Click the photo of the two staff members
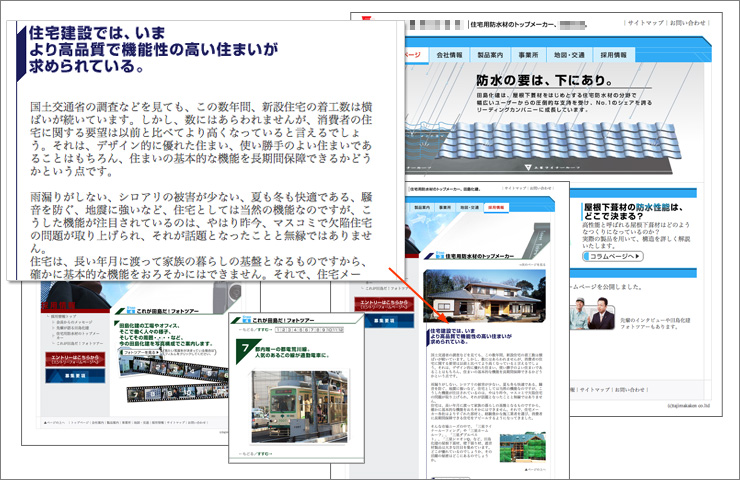This screenshot has width=740, height=480. 592,313
